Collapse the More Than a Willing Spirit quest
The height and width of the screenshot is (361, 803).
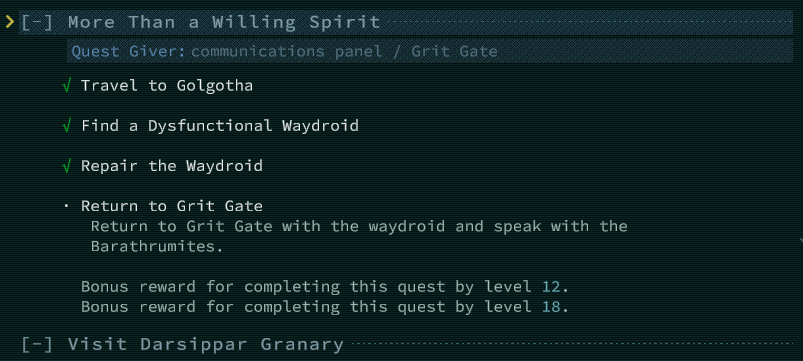click(37, 23)
